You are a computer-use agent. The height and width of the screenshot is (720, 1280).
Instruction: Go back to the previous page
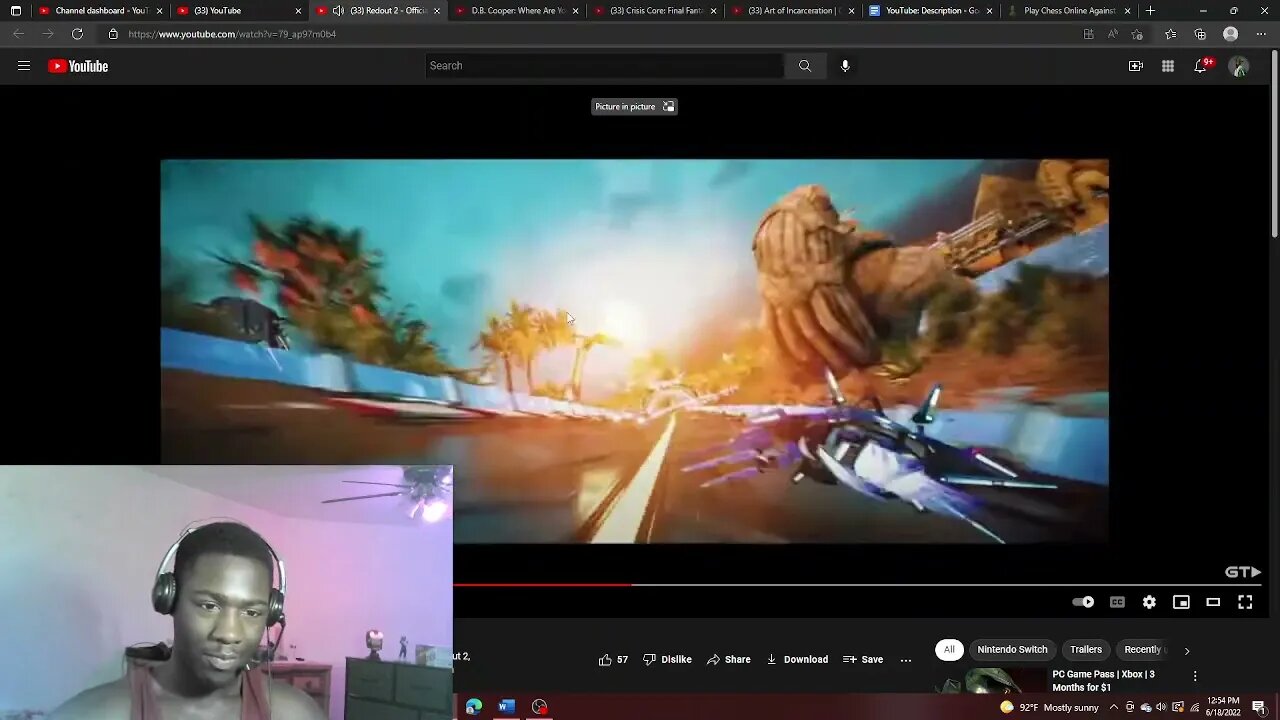[19, 34]
